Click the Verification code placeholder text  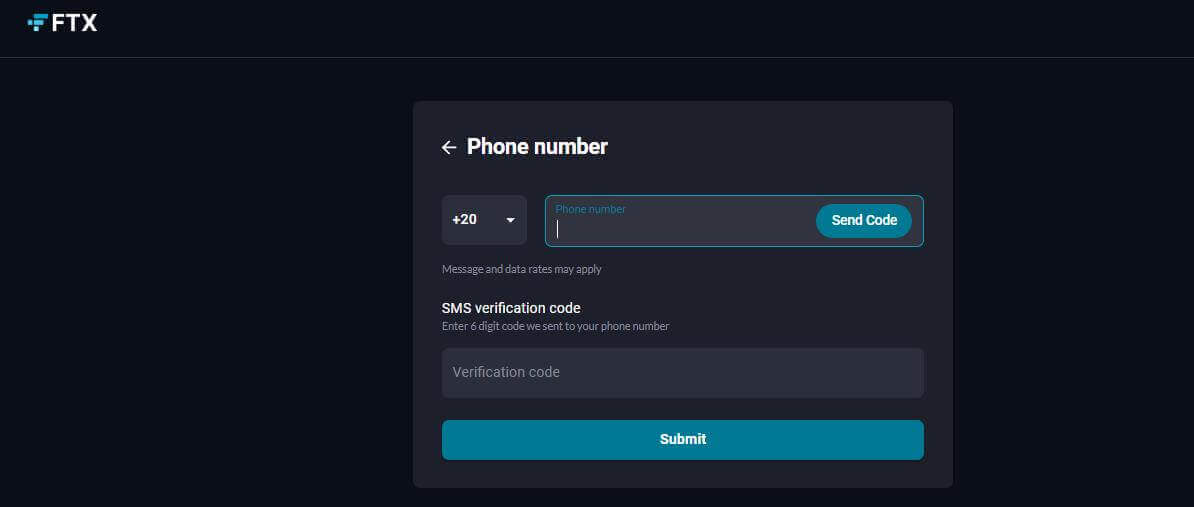[506, 372]
